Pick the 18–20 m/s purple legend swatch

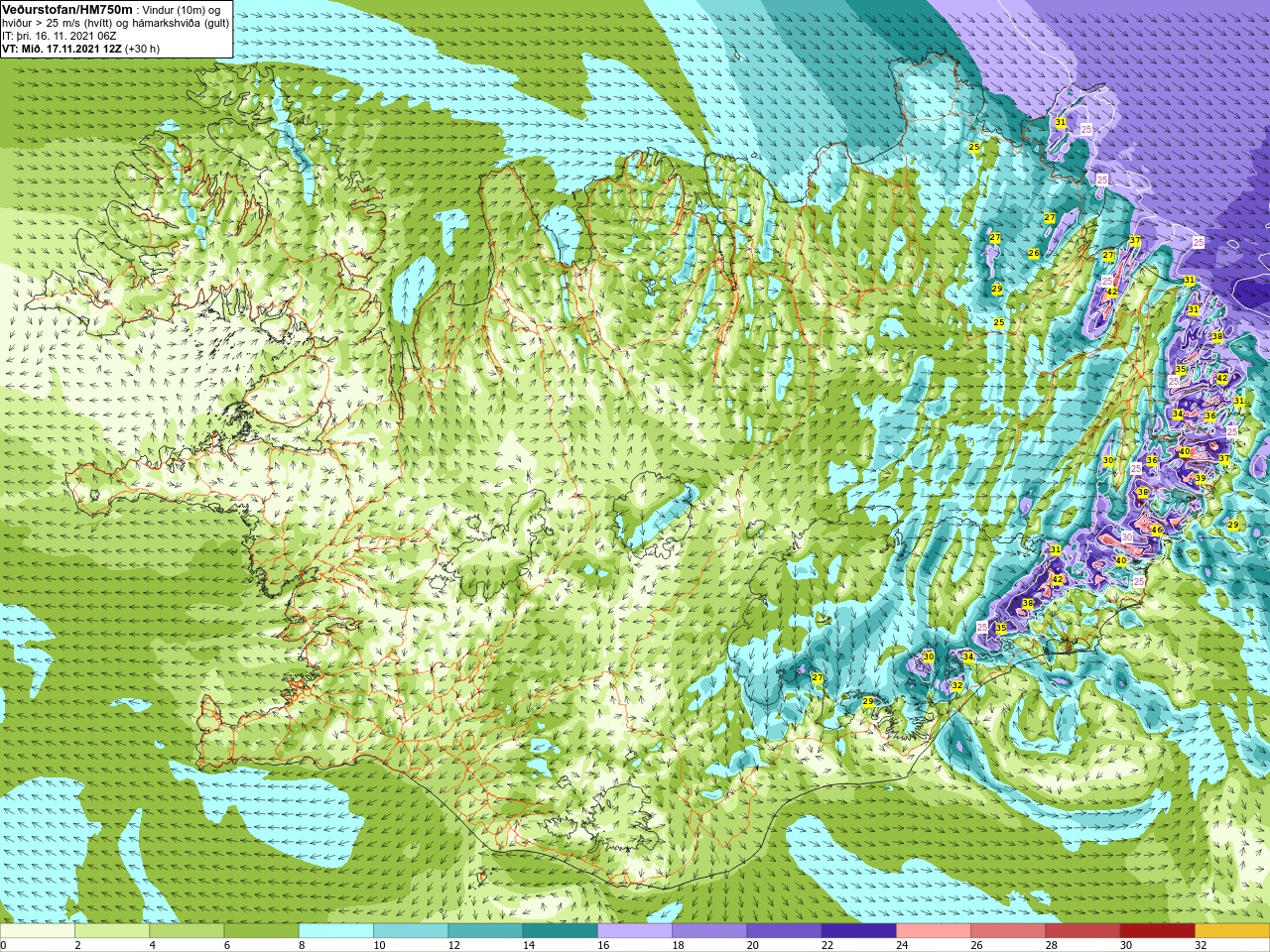(709, 931)
